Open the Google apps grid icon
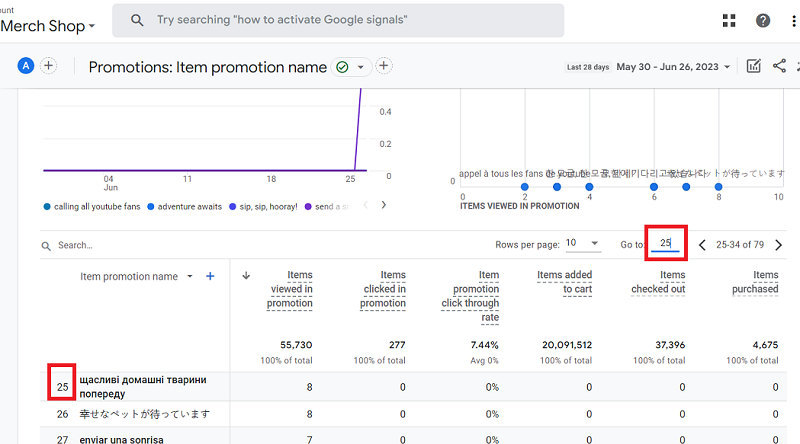Image resolution: width=800 pixels, height=444 pixels. 729,21
